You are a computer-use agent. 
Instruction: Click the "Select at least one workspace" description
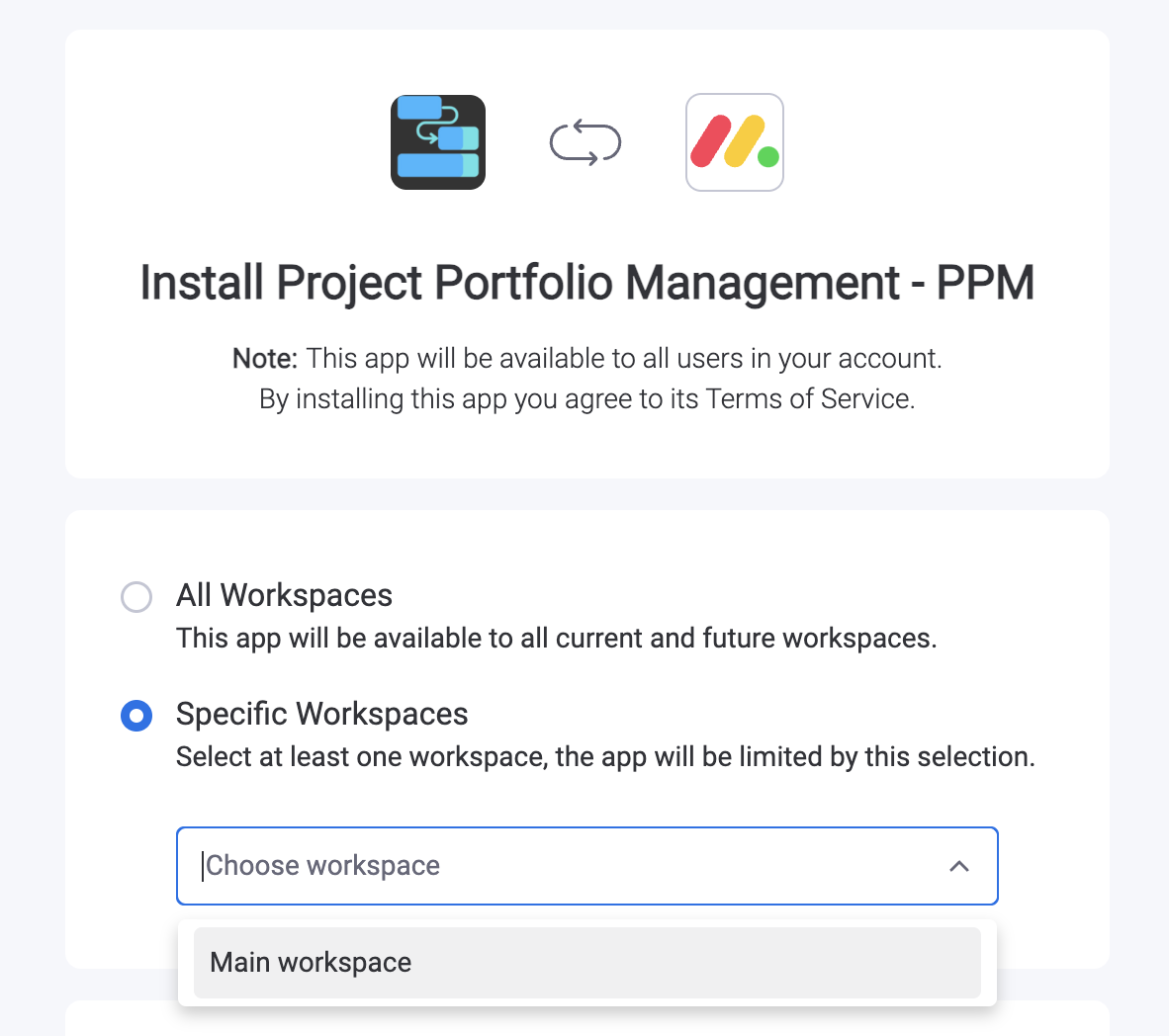click(605, 757)
